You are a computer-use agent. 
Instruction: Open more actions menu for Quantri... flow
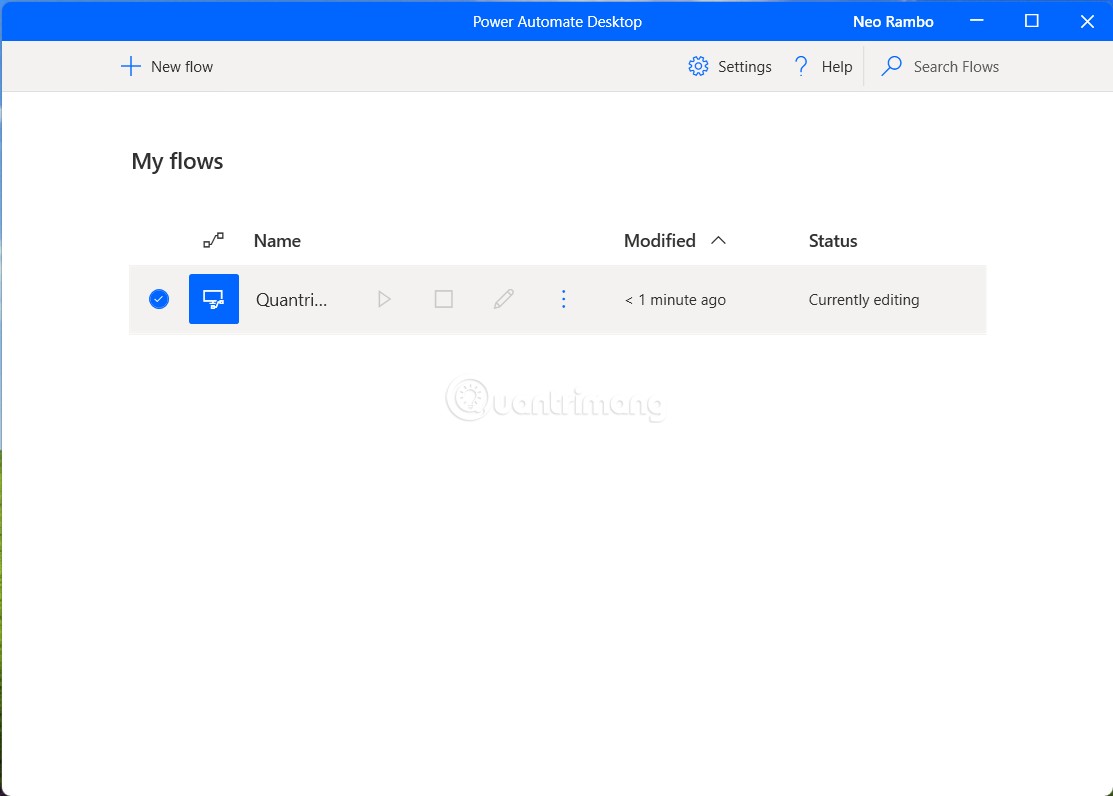(x=564, y=299)
